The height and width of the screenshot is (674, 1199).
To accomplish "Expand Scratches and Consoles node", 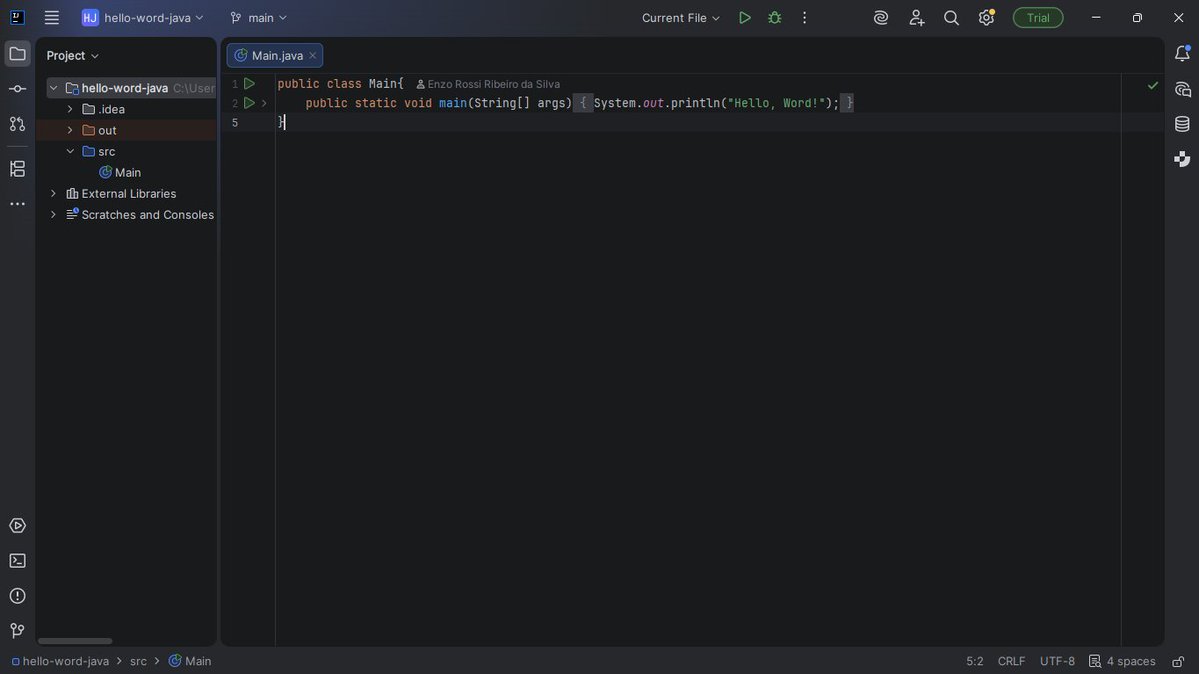I will (54, 215).
